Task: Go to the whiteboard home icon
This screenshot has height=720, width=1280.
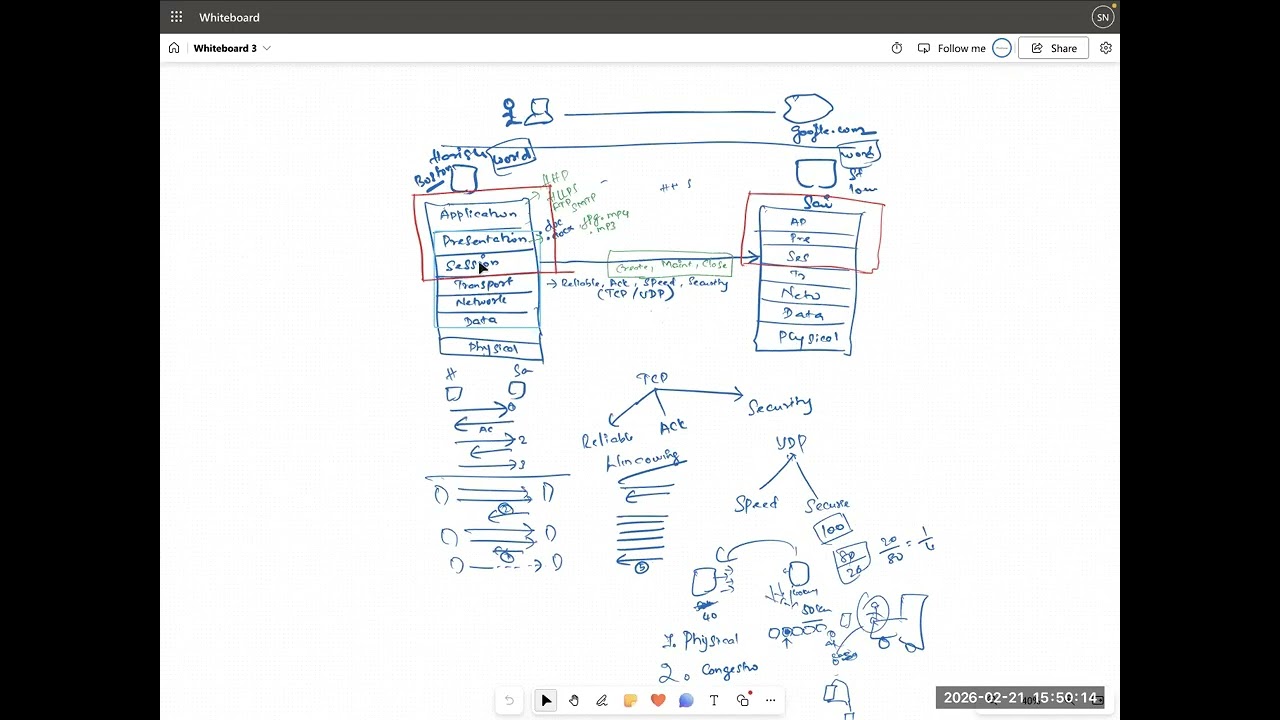Action: tap(174, 48)
